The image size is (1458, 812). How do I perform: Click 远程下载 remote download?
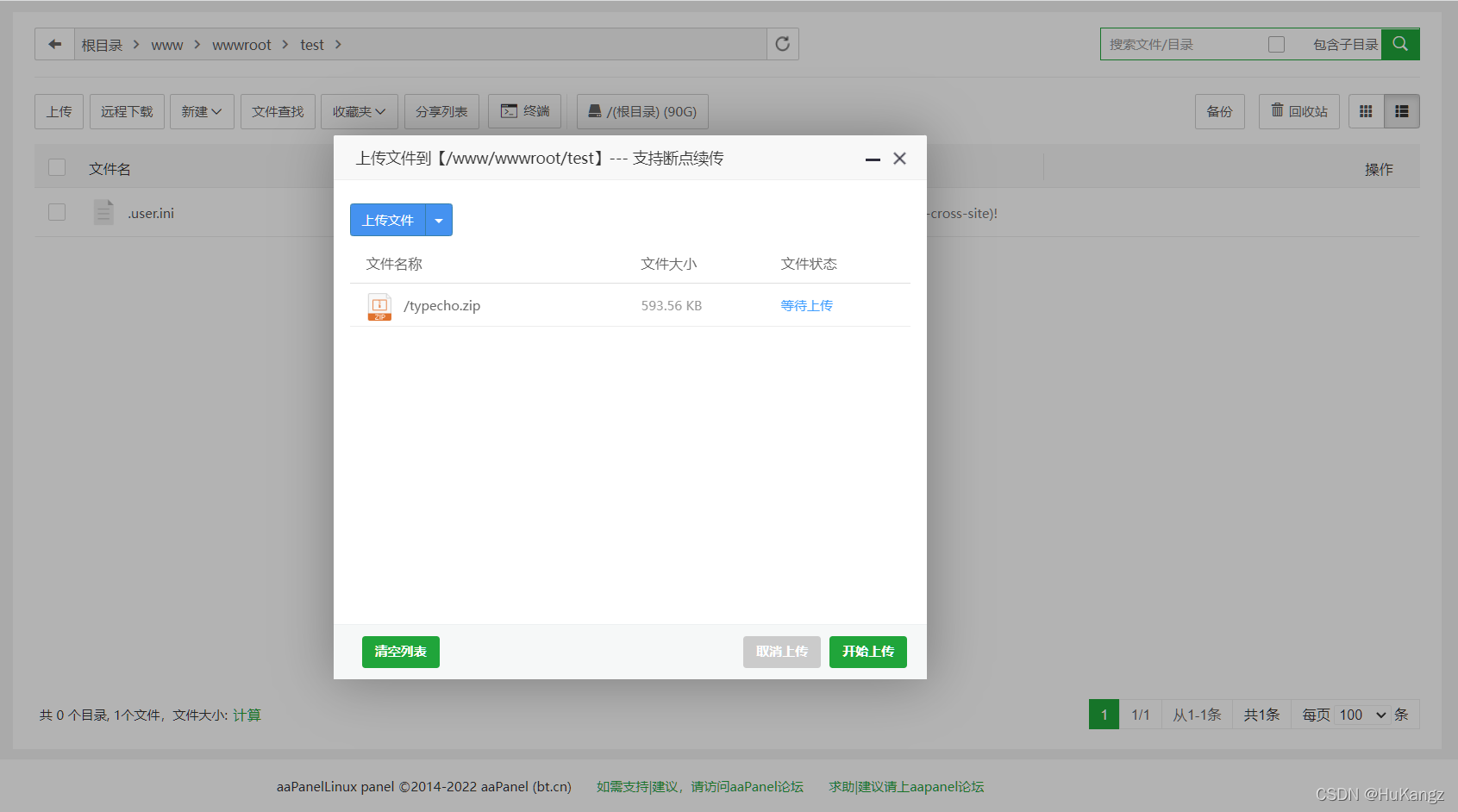point(127,111)
